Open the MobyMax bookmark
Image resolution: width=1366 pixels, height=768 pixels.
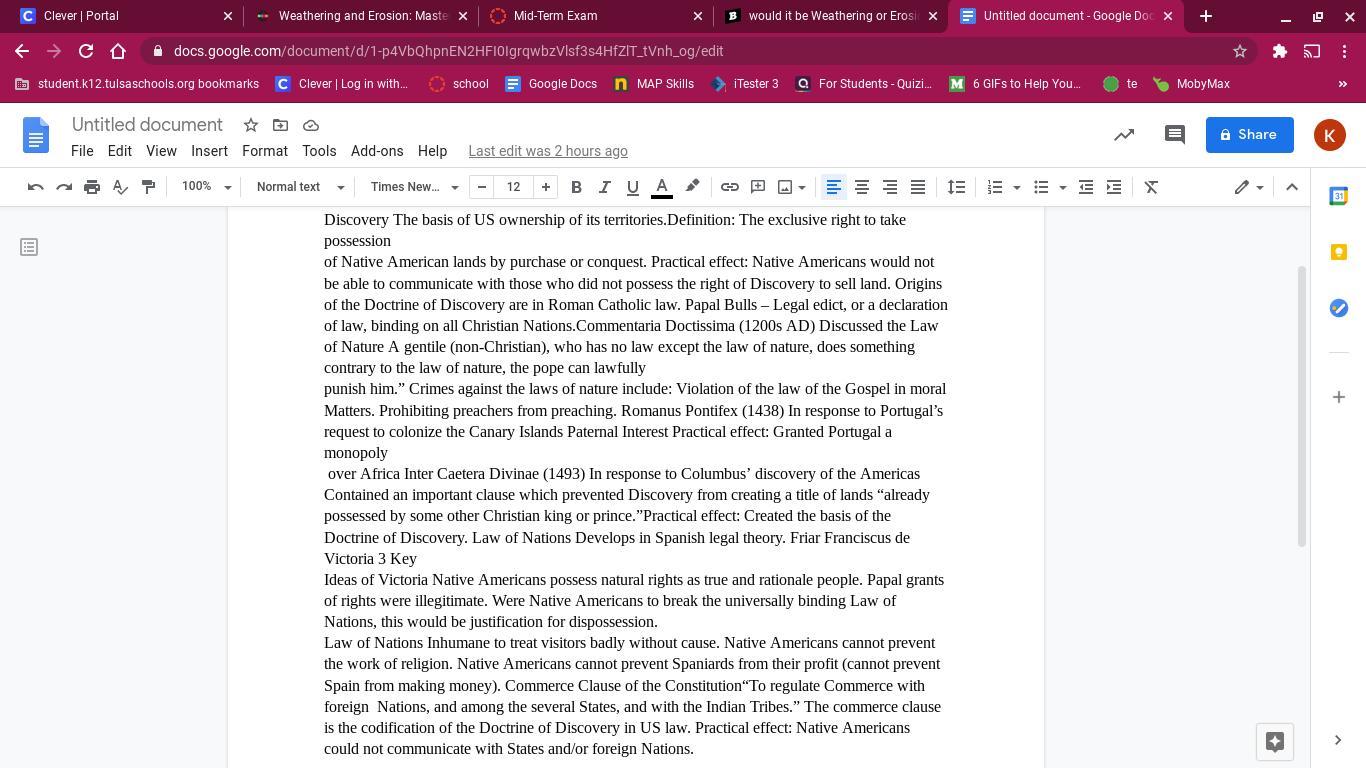1191,84
